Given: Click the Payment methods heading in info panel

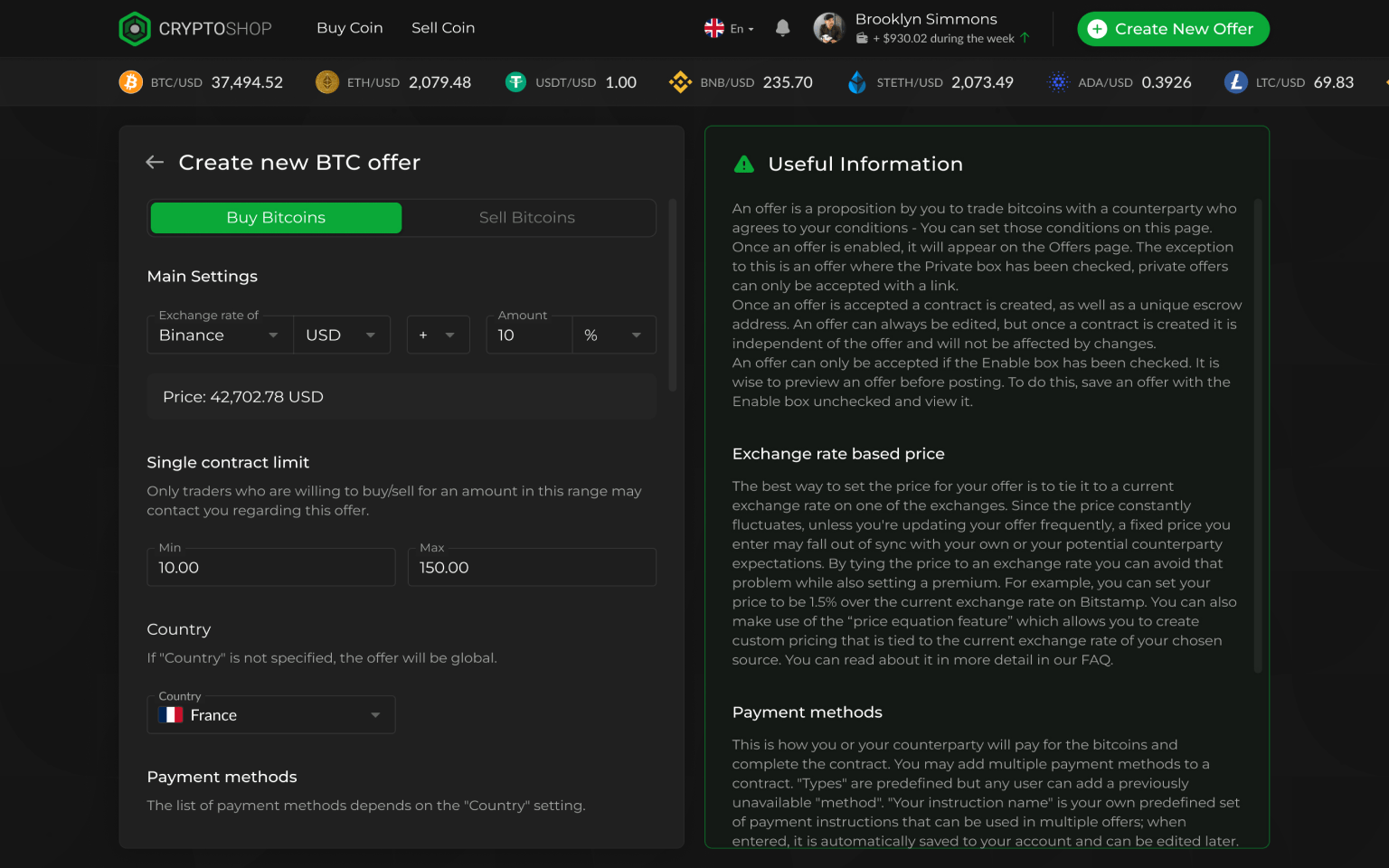Looking at the screenshot, I should (808, 712).
